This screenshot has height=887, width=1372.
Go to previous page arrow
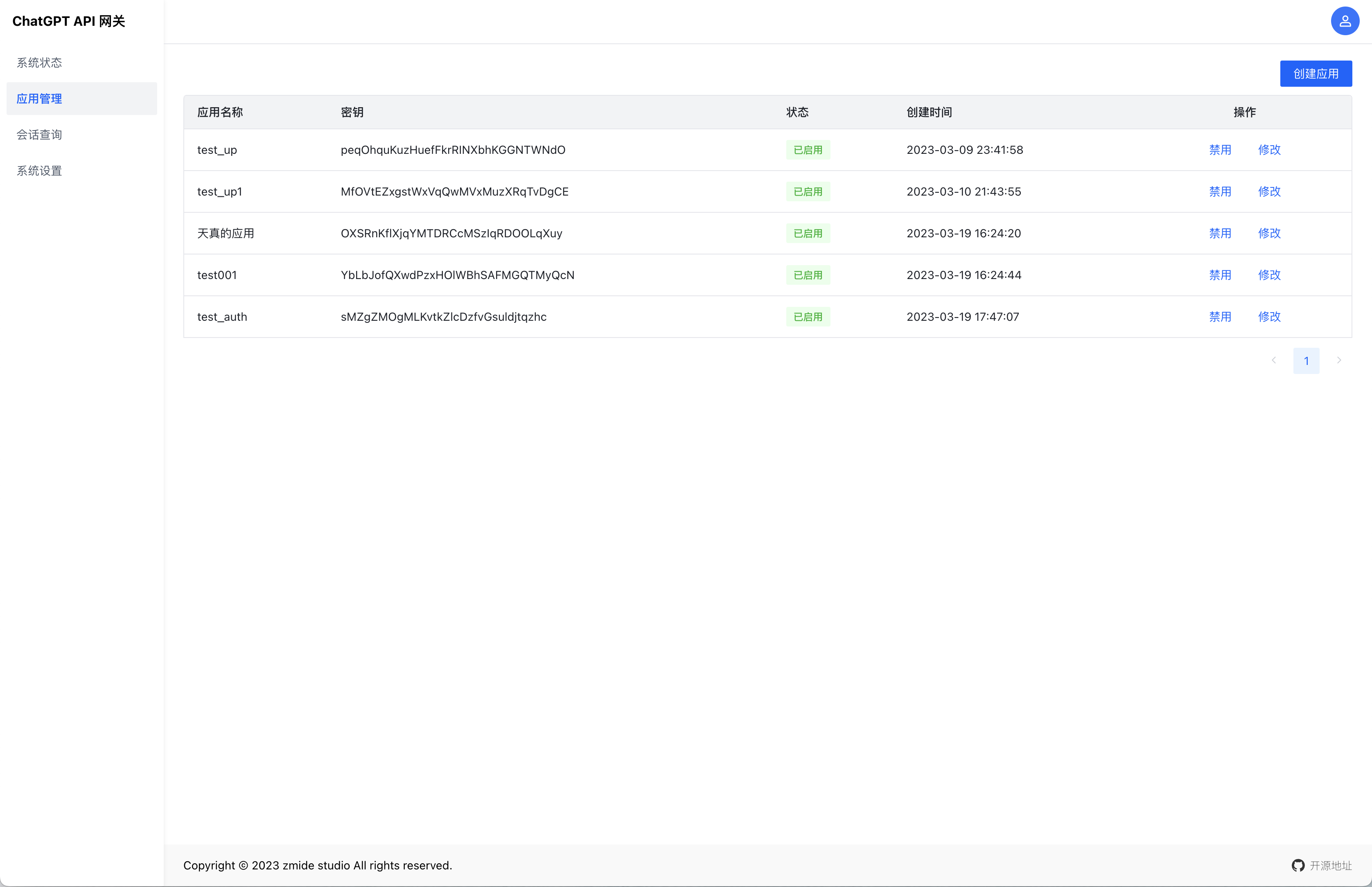click(1273, 360)
